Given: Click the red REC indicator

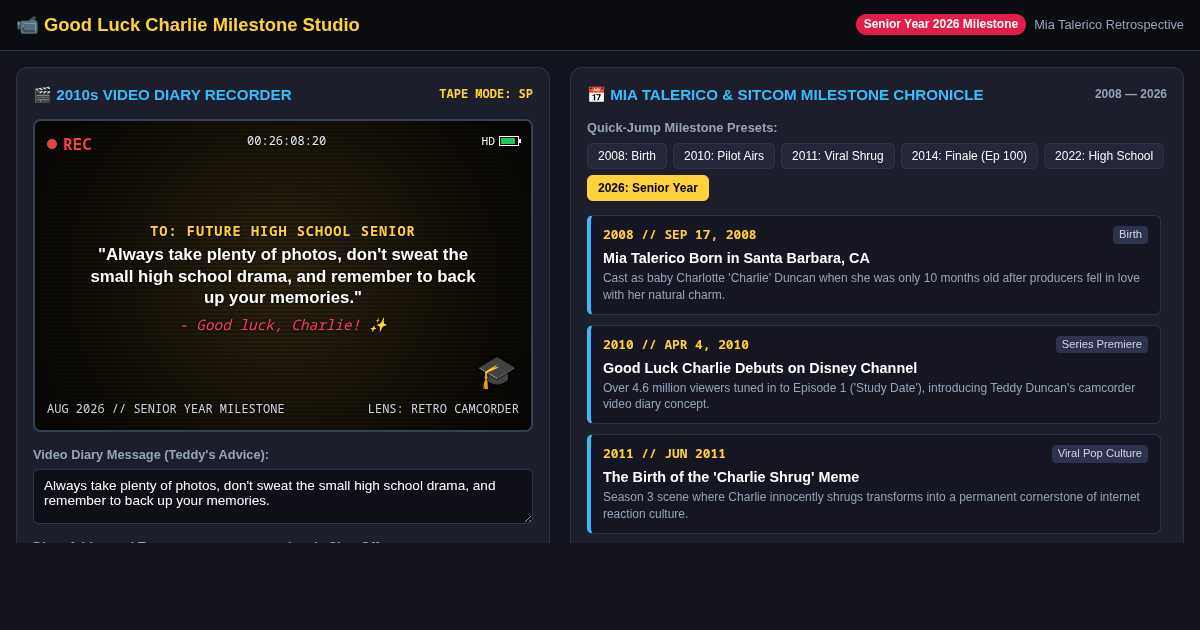Looking at the screenshot, I should coord(69,144).
